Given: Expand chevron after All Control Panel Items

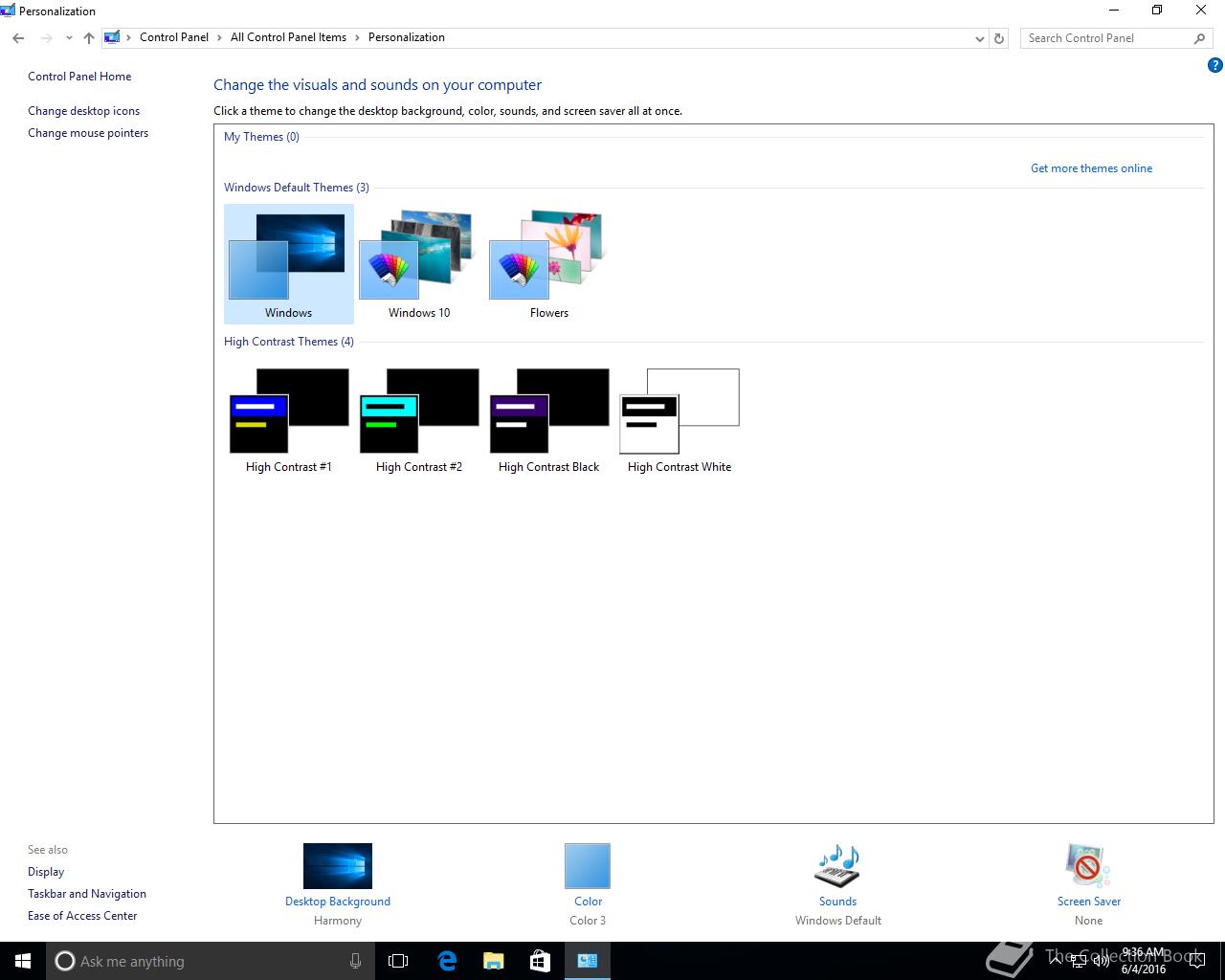Looking at the screenshot, I should click(358, 37).
